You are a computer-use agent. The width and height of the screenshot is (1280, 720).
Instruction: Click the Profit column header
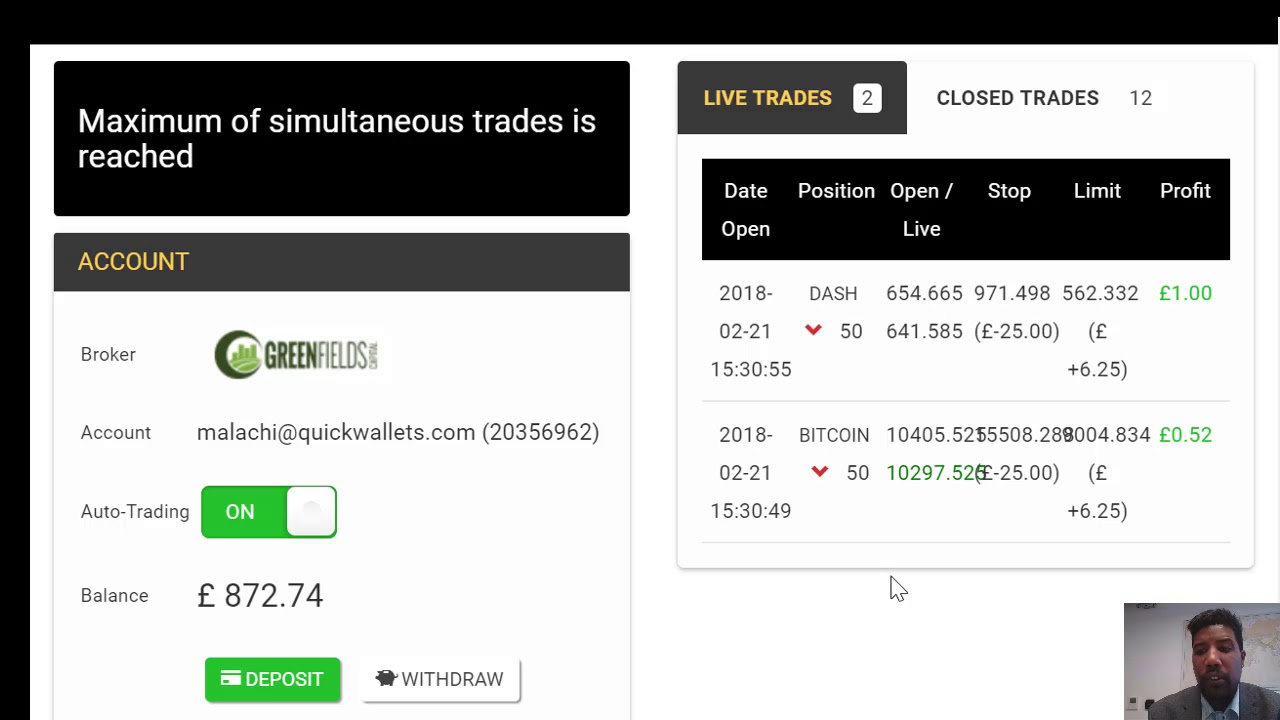tap(1185, 191)
